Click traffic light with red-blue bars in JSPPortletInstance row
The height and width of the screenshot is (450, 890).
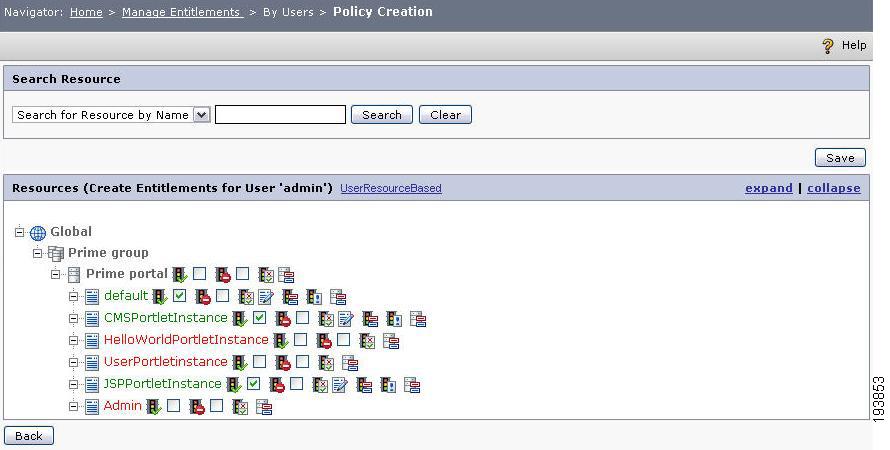(x=364, y=385)
